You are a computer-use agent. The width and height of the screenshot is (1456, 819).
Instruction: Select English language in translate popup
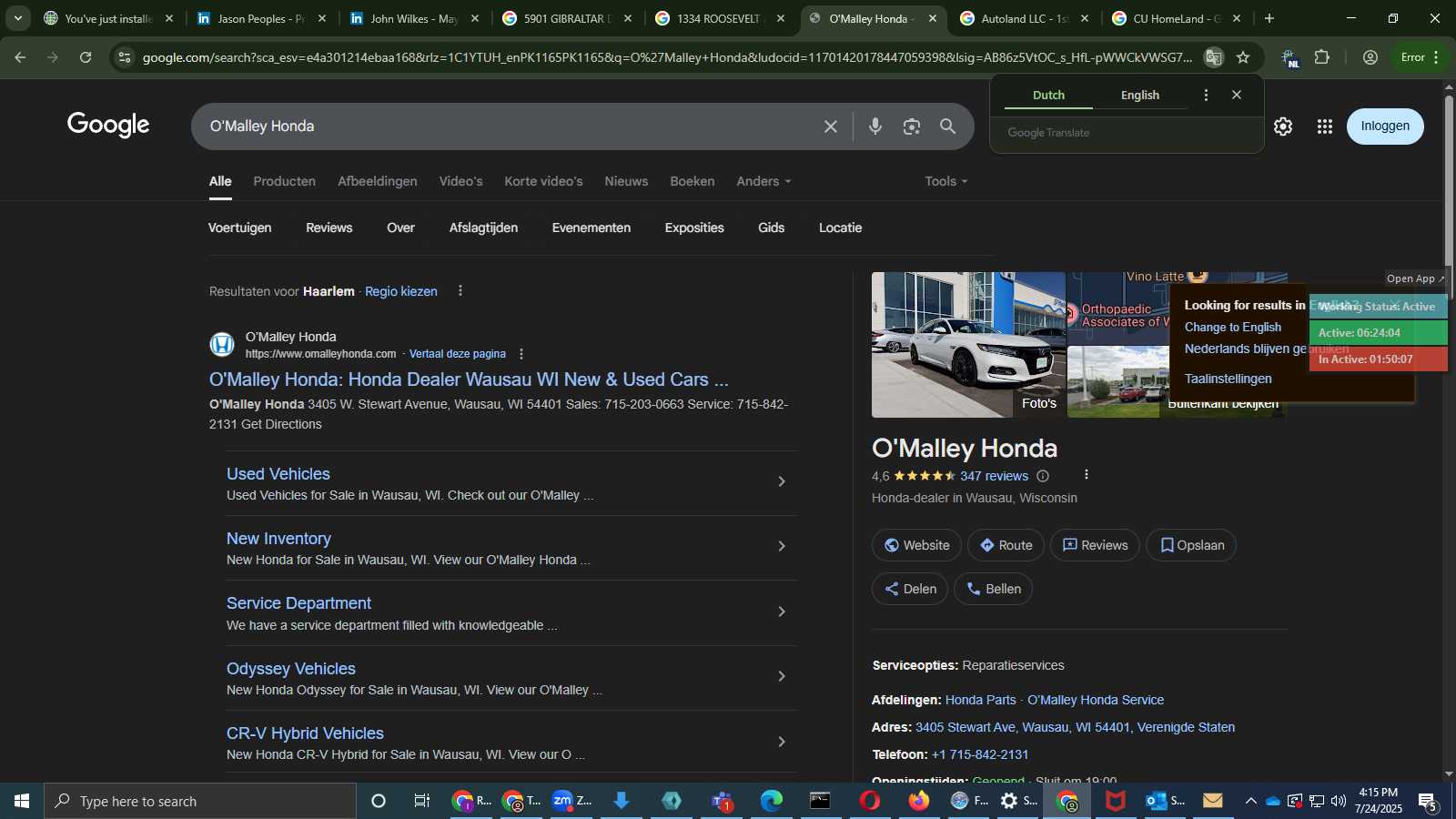pyautogui.click(x=1140, y=96)
